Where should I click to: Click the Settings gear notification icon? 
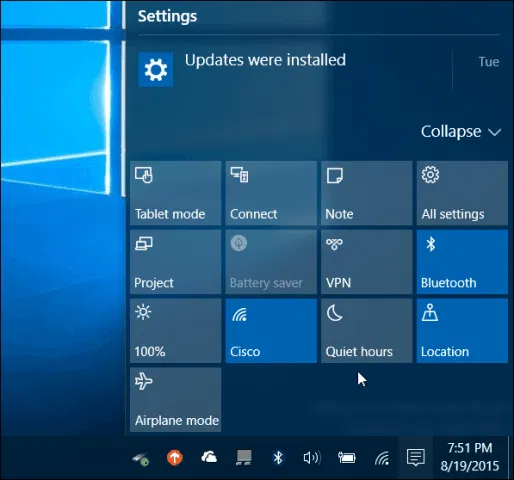click(156, 70)
